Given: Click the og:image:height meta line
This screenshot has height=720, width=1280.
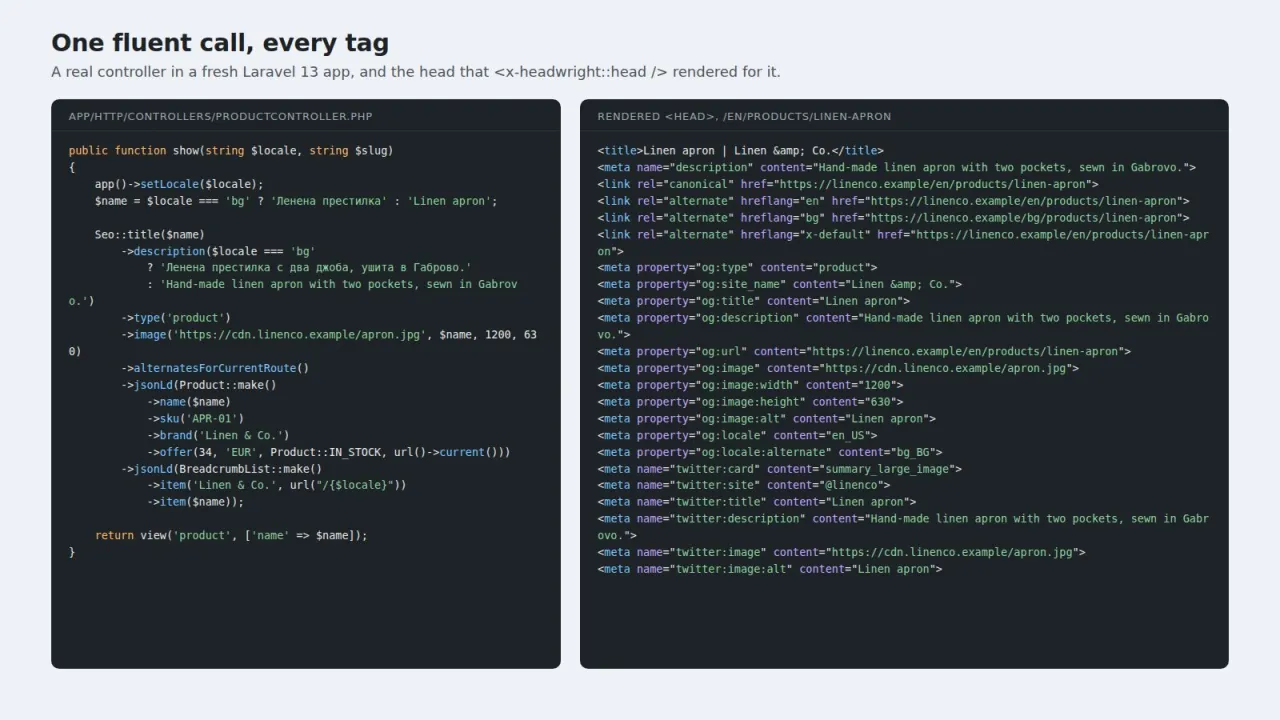Looking at the screenshot, I should (750, 402).
